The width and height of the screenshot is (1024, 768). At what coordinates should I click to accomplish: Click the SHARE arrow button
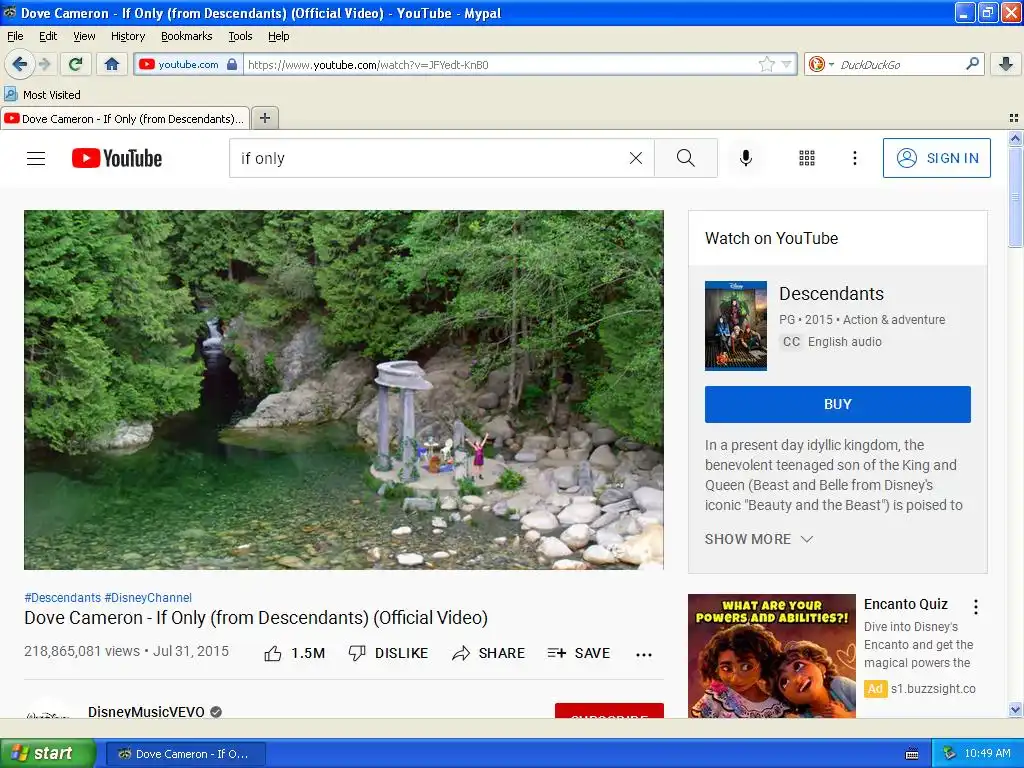point(488,653)
